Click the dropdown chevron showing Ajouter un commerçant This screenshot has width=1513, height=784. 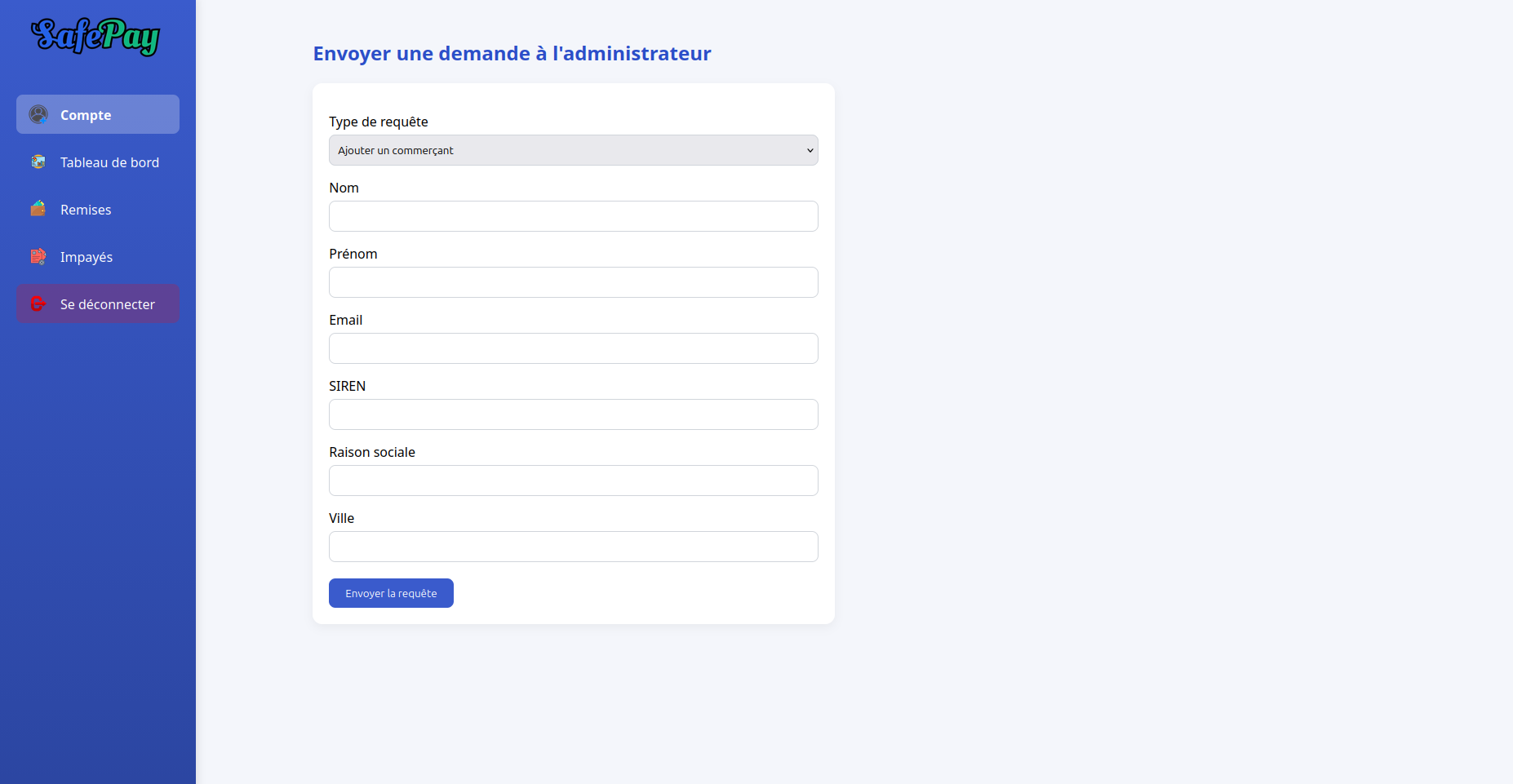tap(809, 150)
